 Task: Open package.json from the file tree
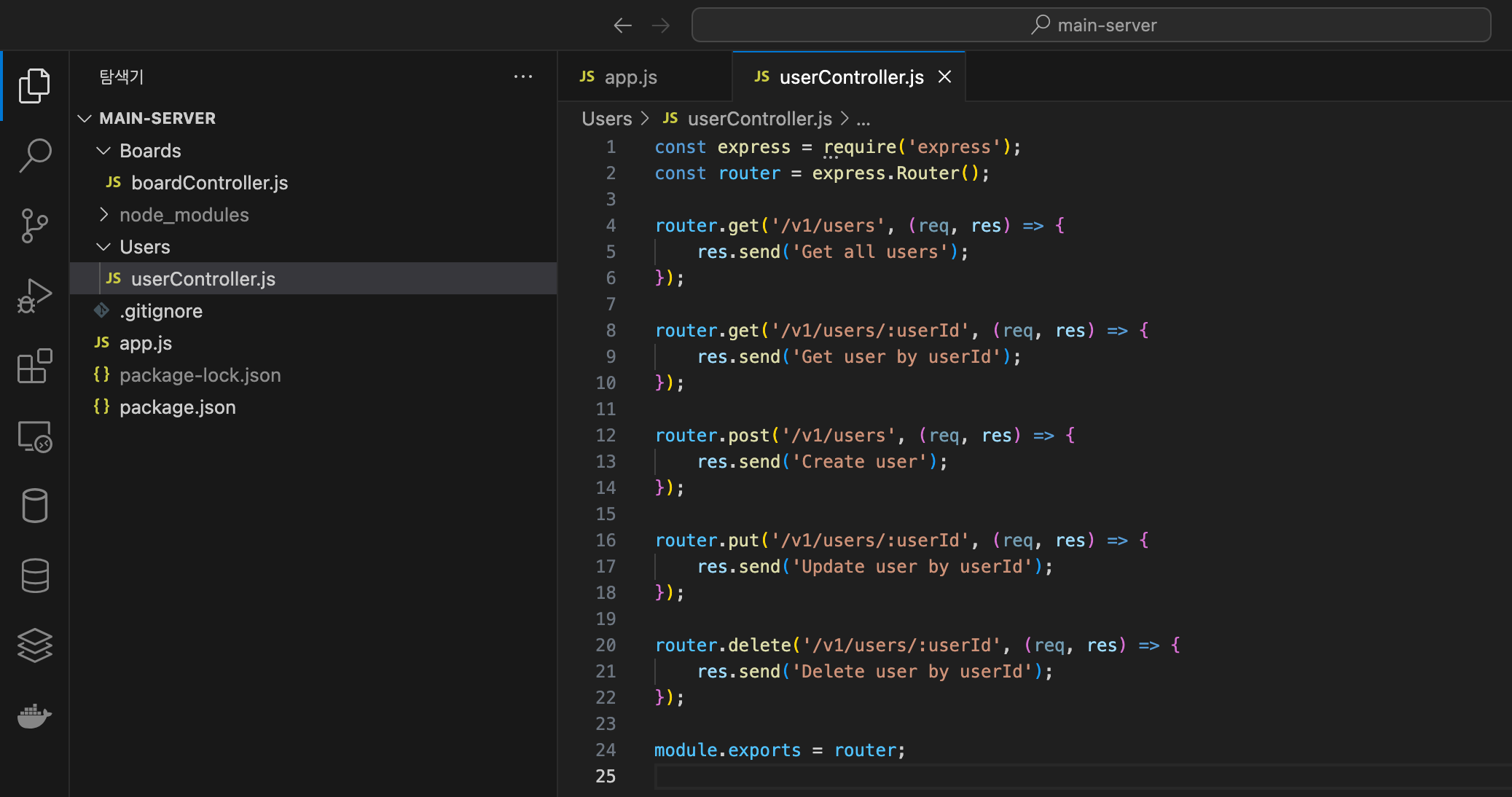click(177, 407)
